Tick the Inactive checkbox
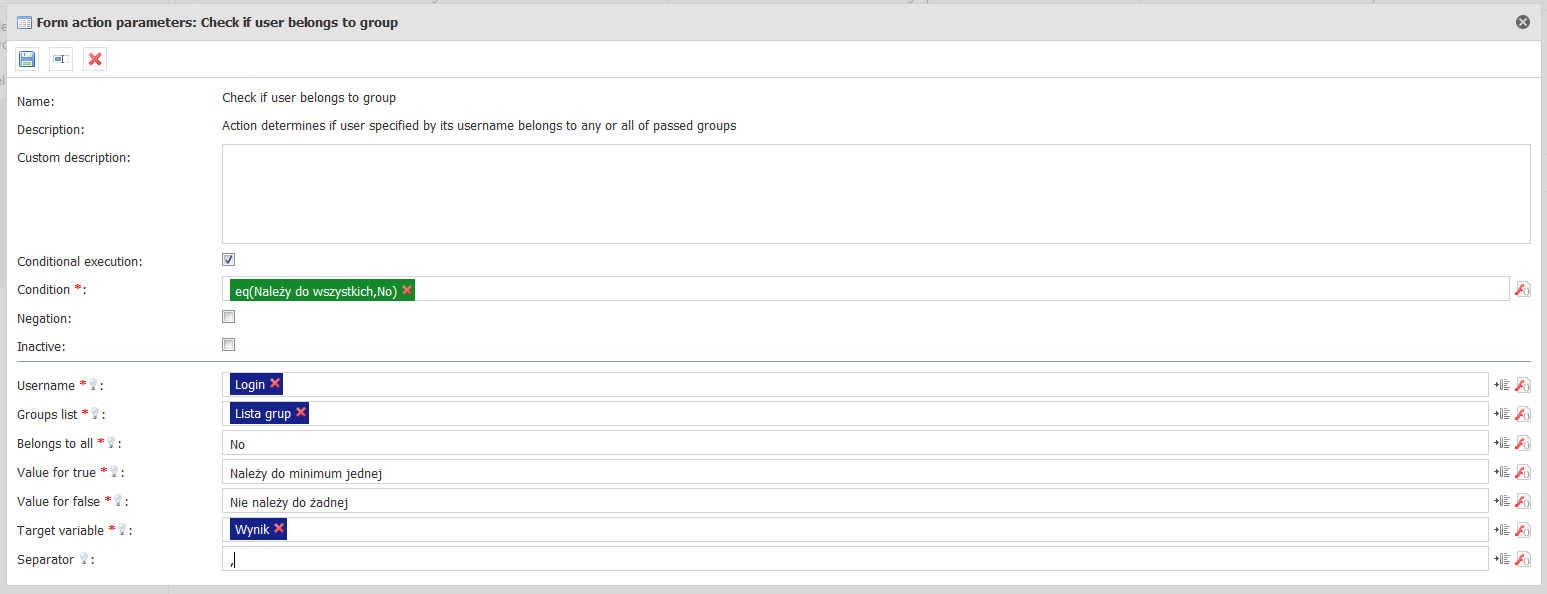 [x=229, y=345]
